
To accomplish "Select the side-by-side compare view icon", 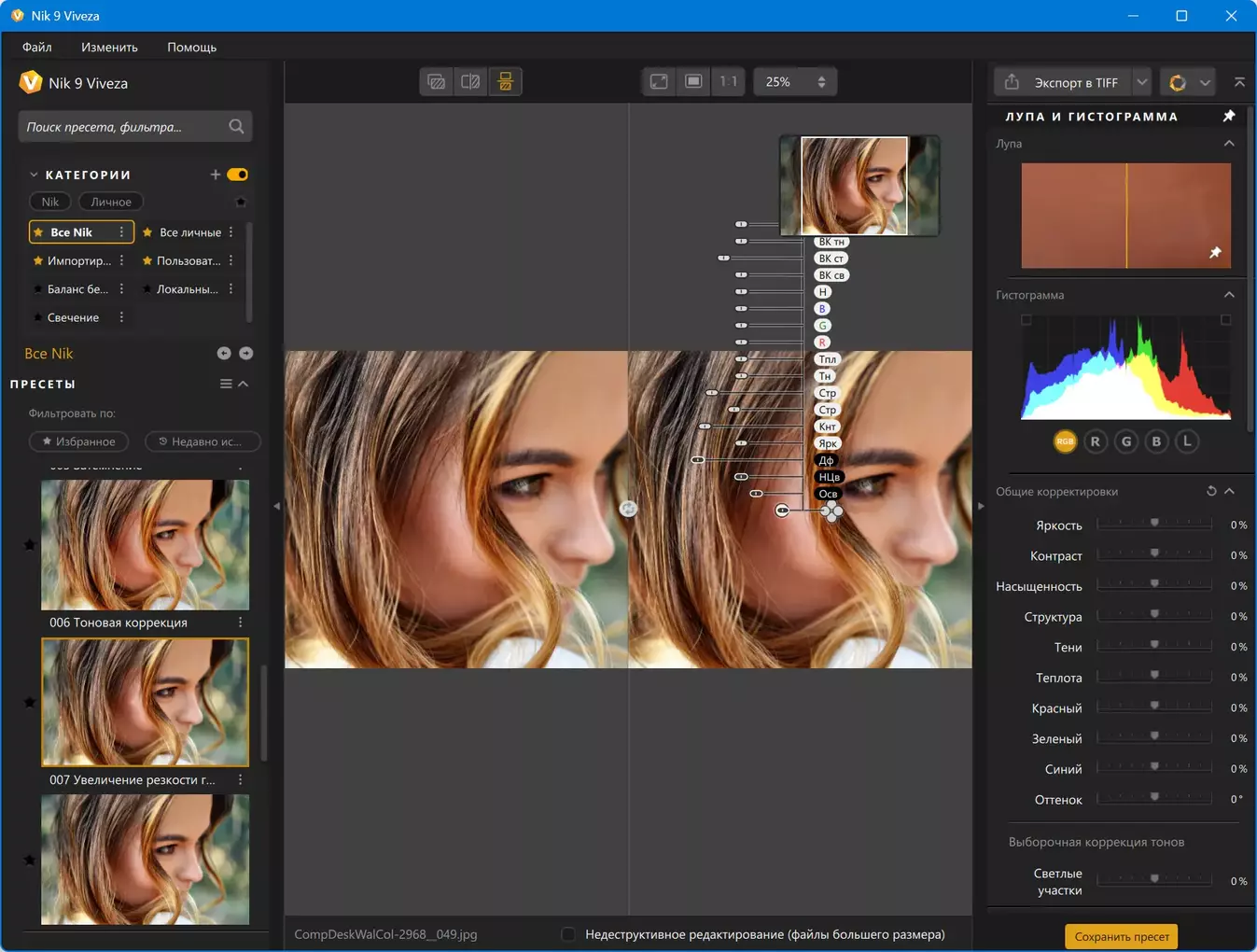I will click(x=505, y=82).
